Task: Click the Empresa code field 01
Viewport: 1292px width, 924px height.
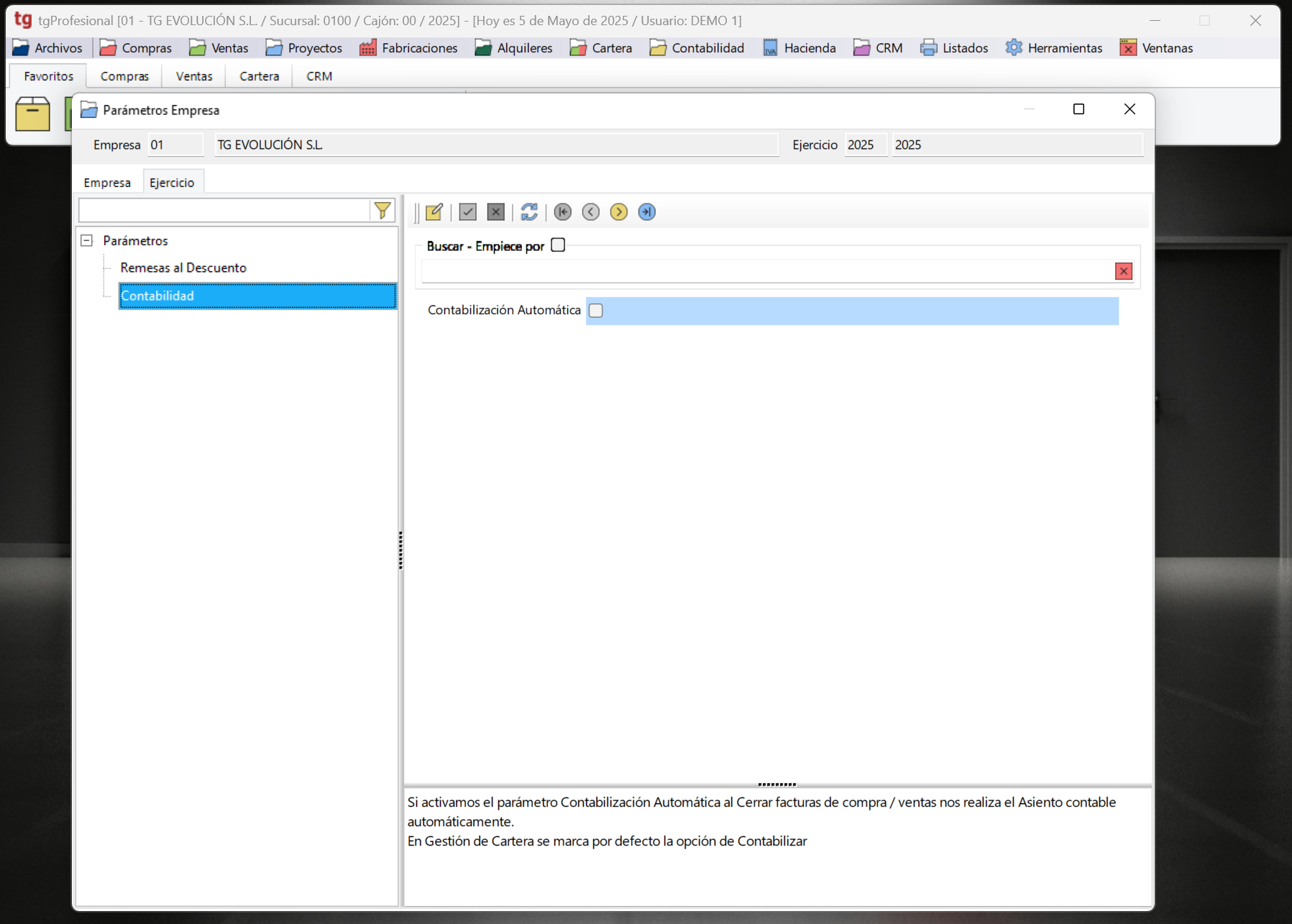Action: point(175,145)
